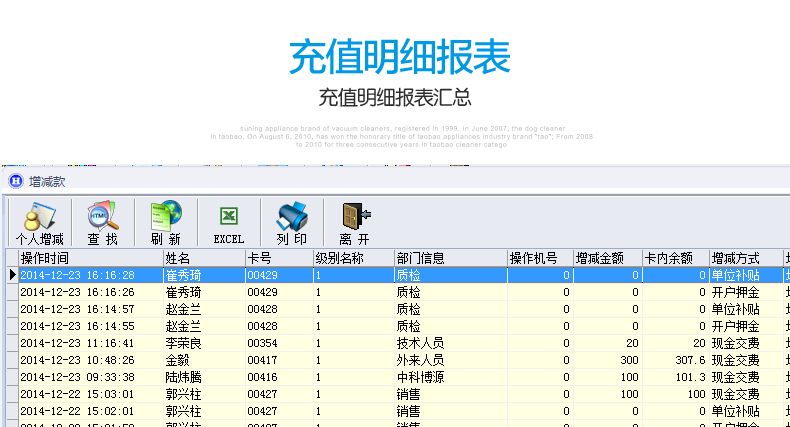Screen dimensions: 790x427
Task: Click the 姓名 column header
Action: [202, 258]
